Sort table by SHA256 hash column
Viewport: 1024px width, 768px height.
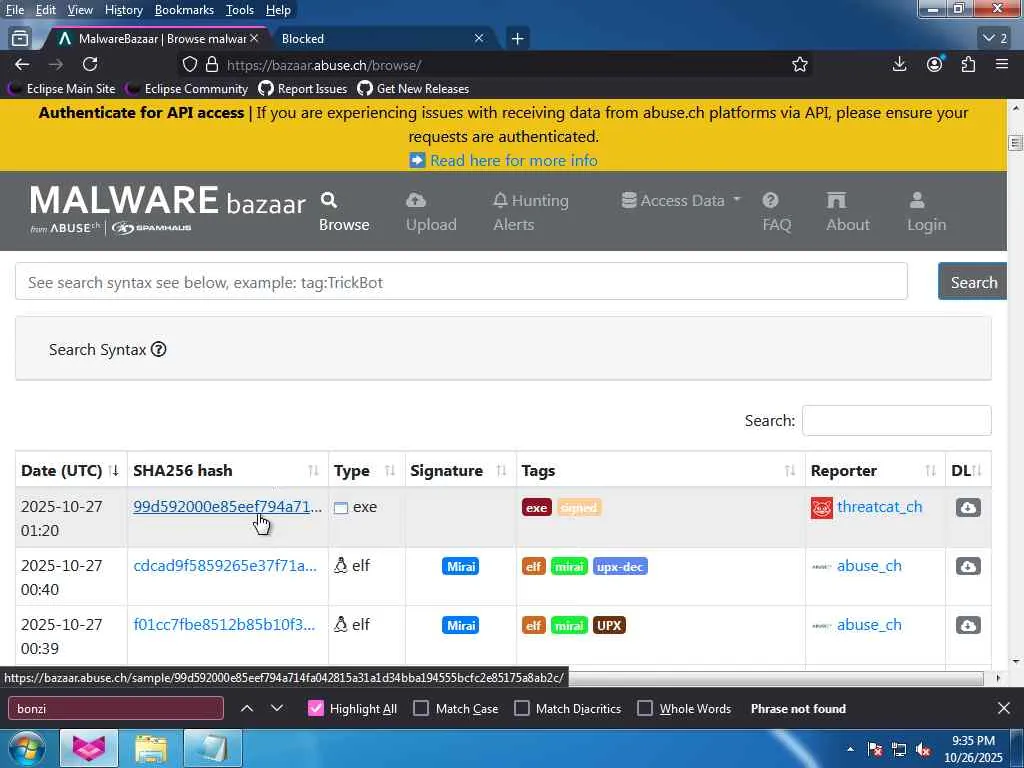tap(227, 470)
